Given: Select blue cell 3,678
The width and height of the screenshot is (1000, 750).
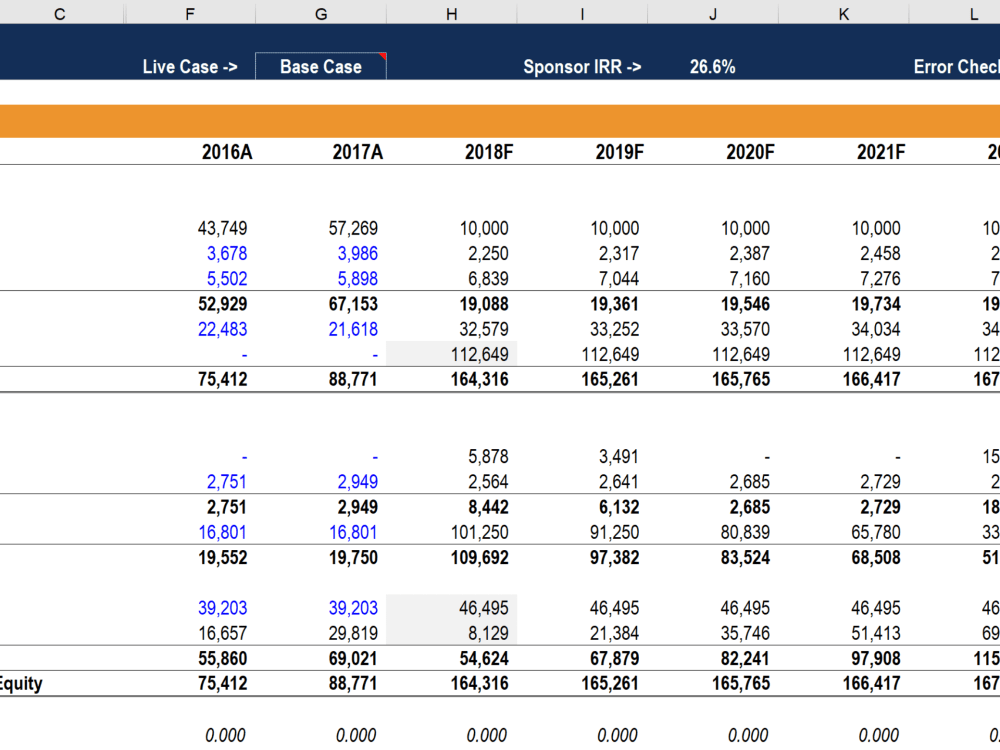Looking at the screenshot, I should tap(227, 253).
